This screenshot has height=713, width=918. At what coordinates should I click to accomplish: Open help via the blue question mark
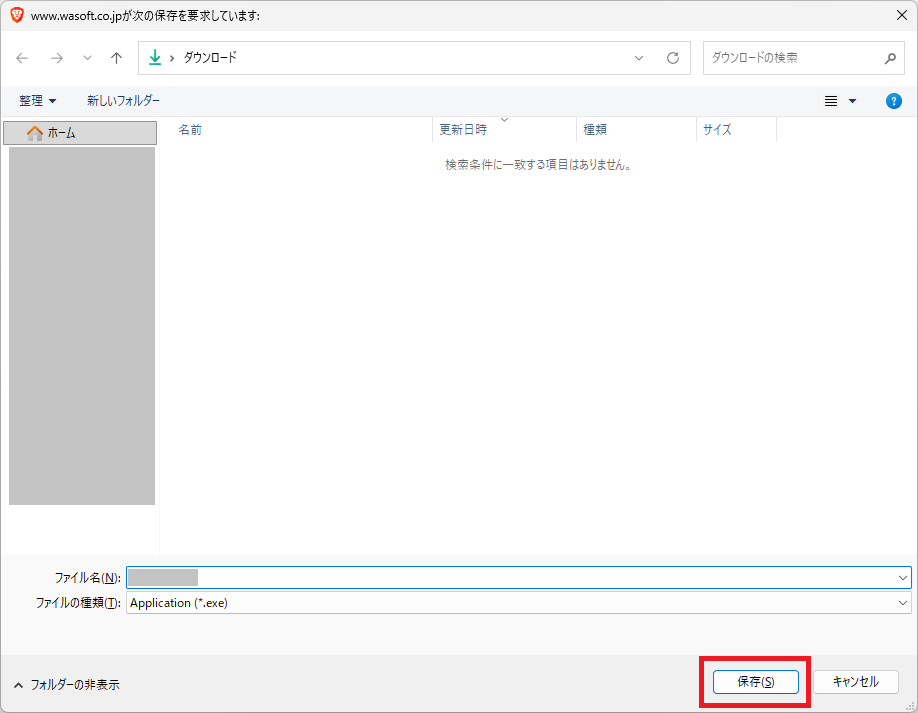pos(893,100)
